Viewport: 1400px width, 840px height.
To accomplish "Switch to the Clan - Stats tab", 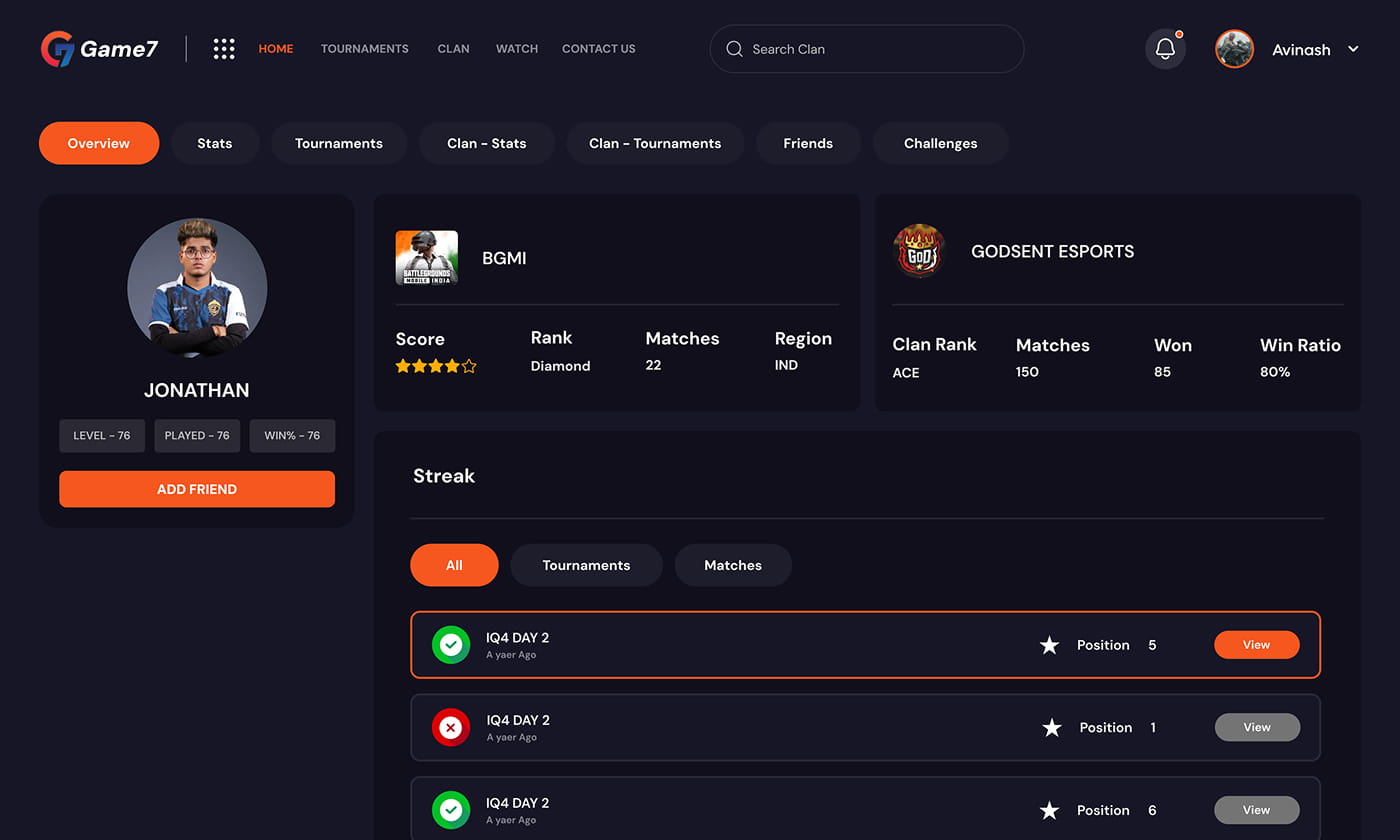I will (x=486, y=143).
